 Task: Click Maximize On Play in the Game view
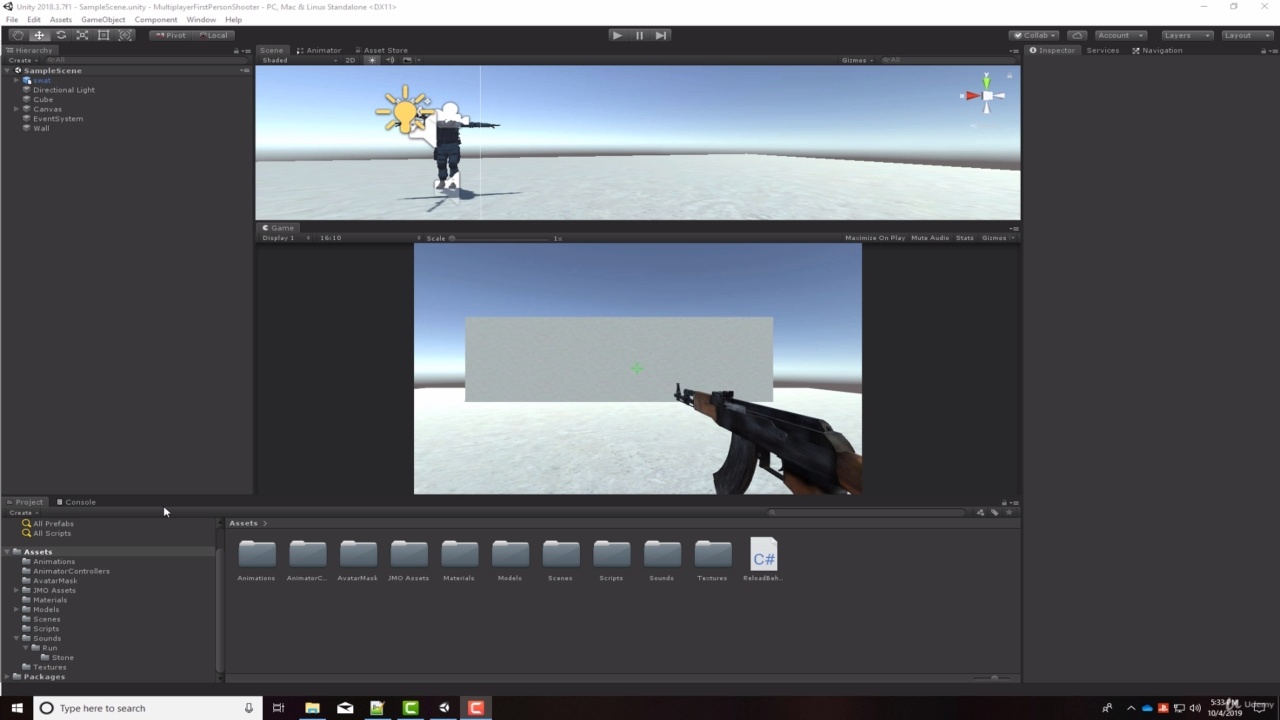875,238
